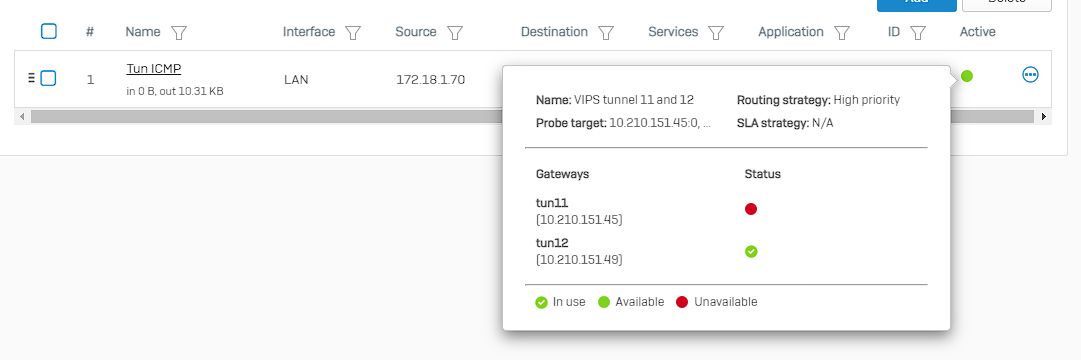Viewport: 1081px width, 360px height.
Task: Tick the select-all checkbox in header
Action: [48, 31]
